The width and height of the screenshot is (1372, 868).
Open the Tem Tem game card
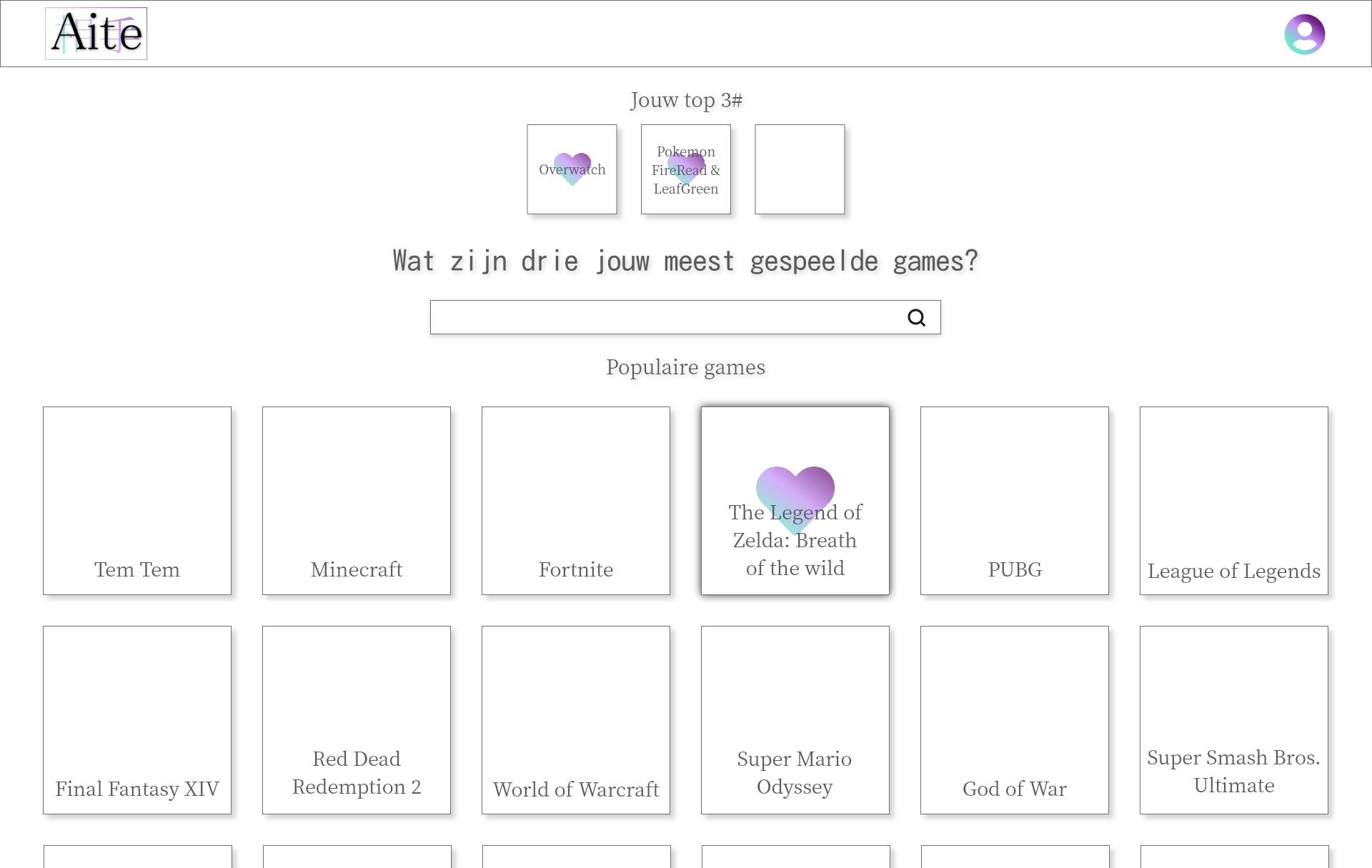coord(136,500)
